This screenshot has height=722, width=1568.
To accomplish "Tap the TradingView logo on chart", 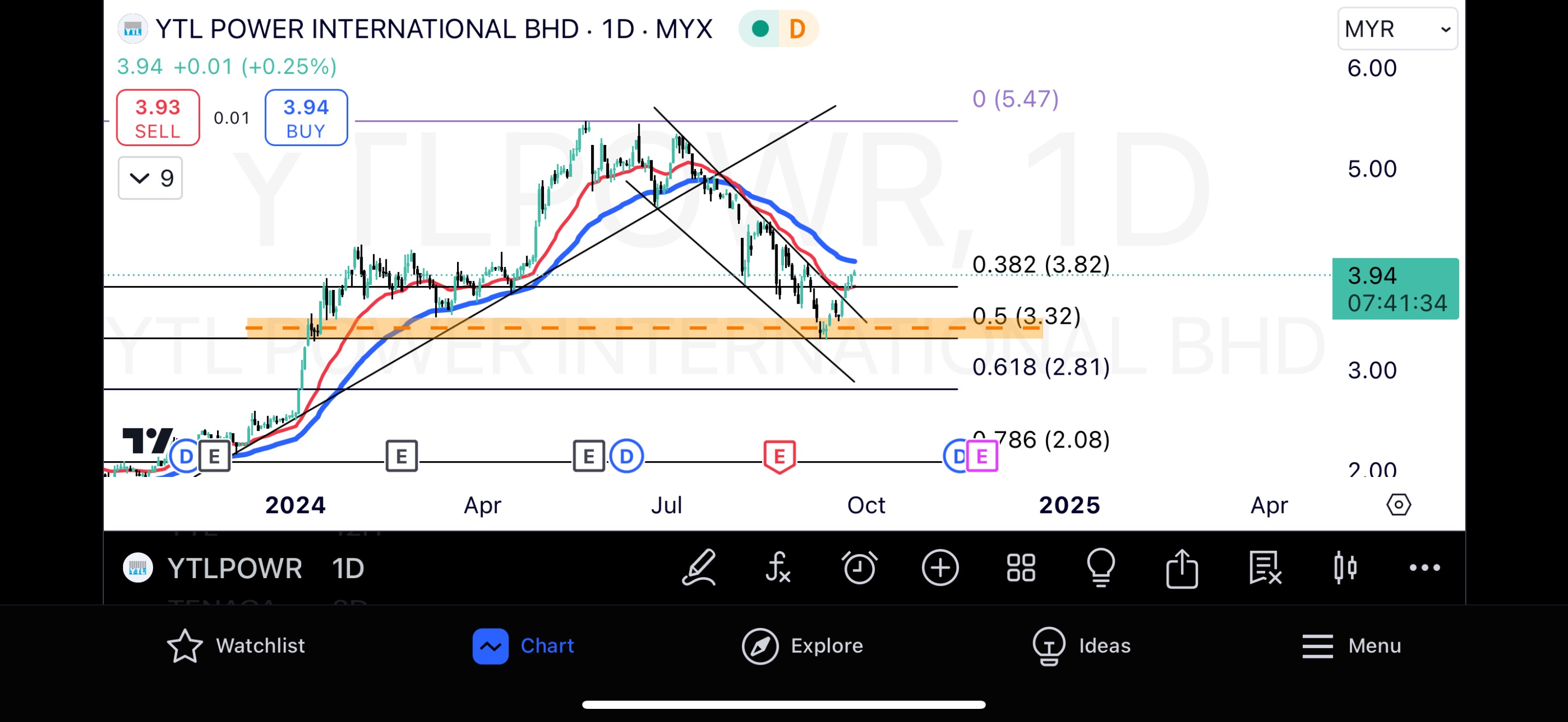I will click(x=147, y=441).
